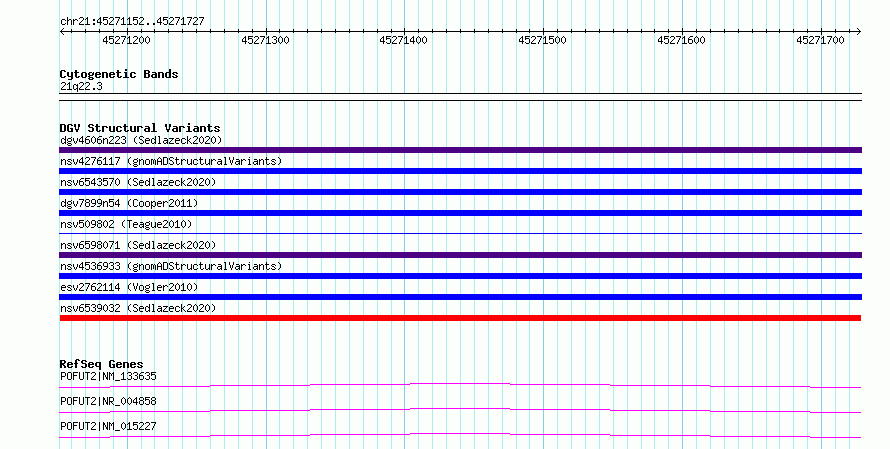Click ruler position 45271600
This screenshot has height=449, width=890.
(x=681, y=40)
